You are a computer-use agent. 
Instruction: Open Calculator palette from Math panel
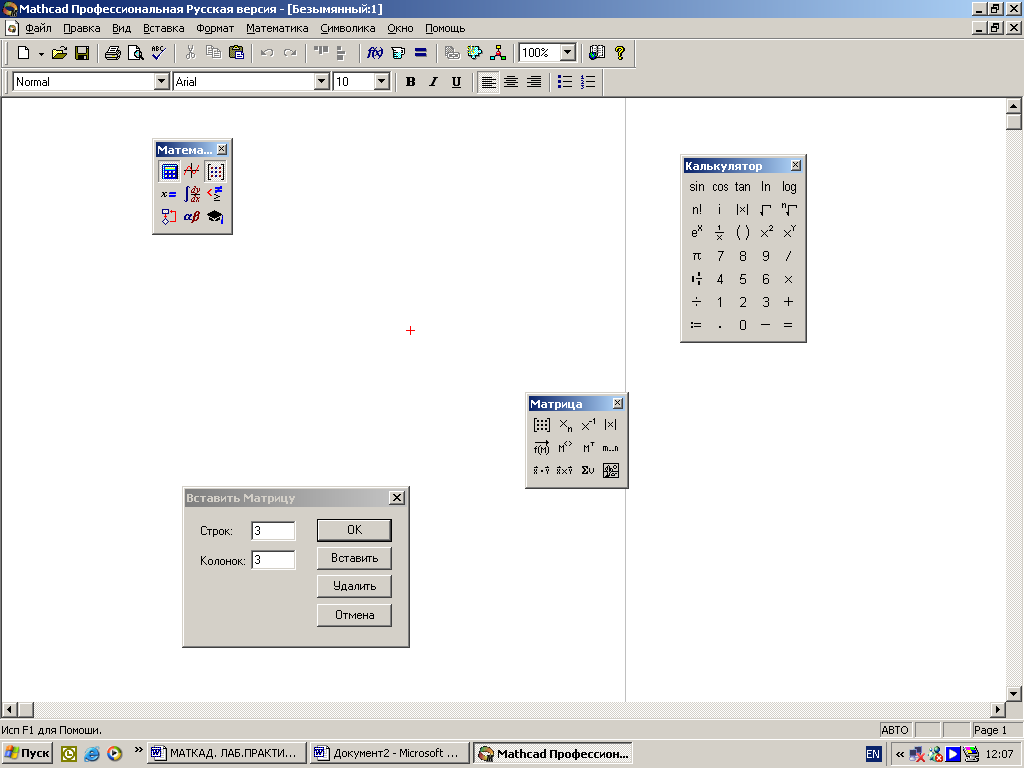point(169,172)
